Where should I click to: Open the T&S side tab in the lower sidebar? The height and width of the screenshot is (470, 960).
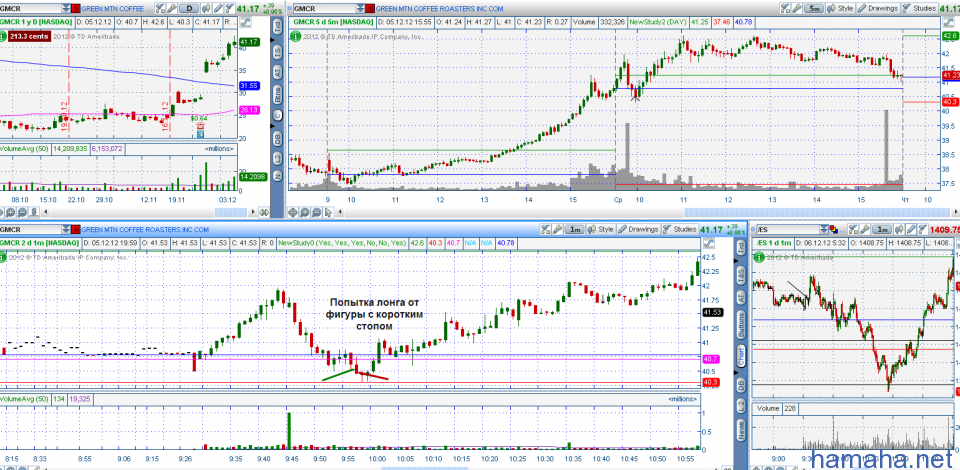[742, 275]
